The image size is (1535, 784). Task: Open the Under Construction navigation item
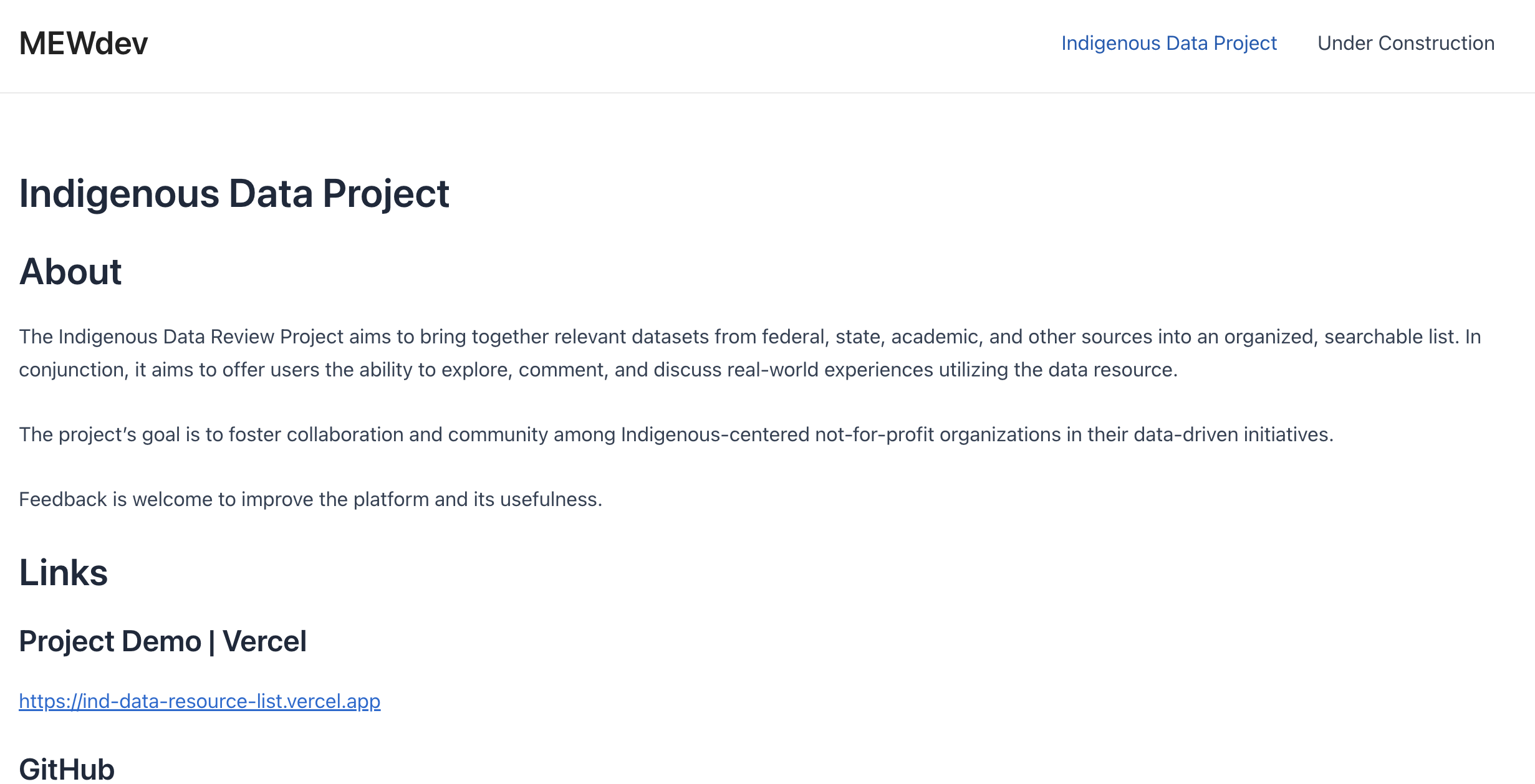pyautogui.click(x=1406, y=43)
